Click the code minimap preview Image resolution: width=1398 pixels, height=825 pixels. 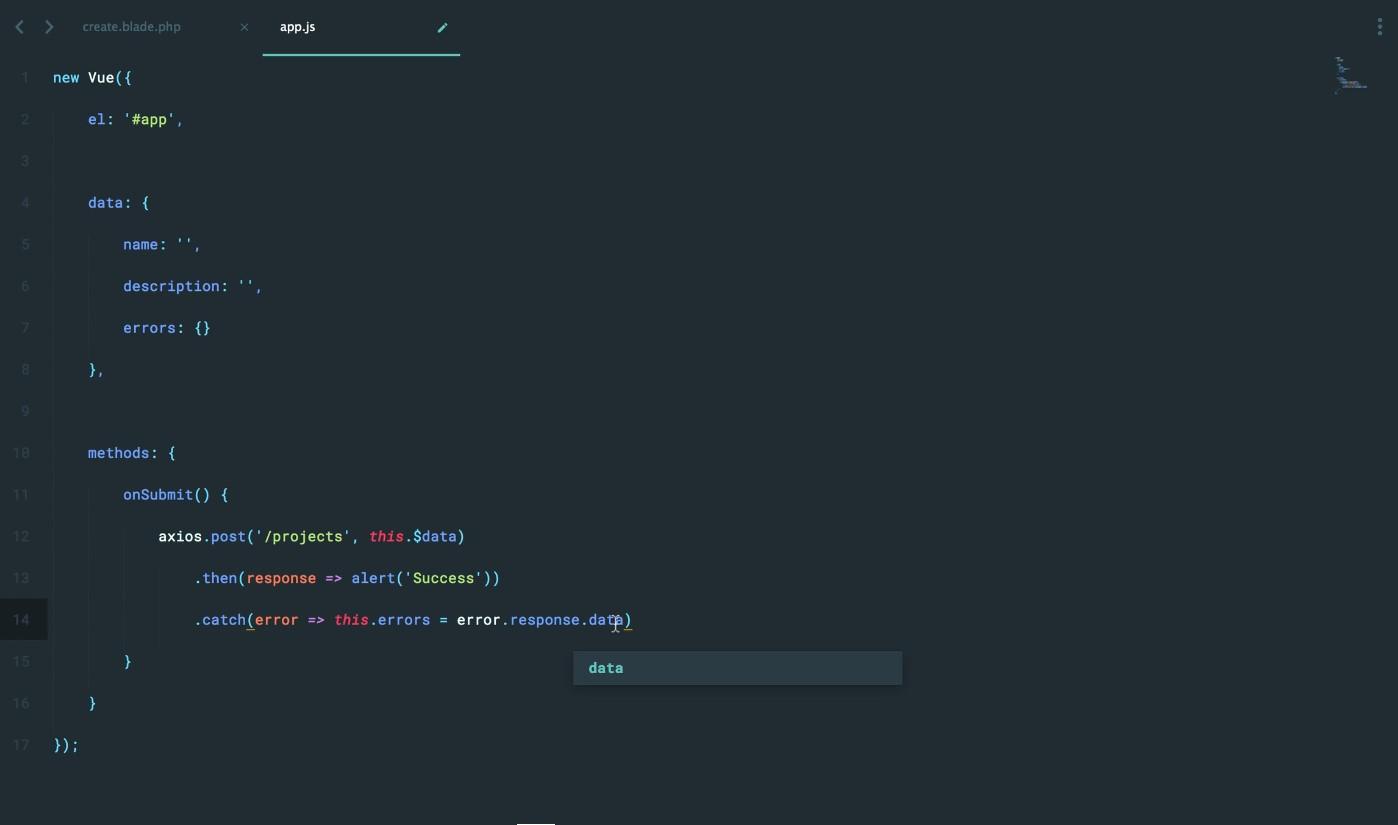click(x=1351, y=75)
